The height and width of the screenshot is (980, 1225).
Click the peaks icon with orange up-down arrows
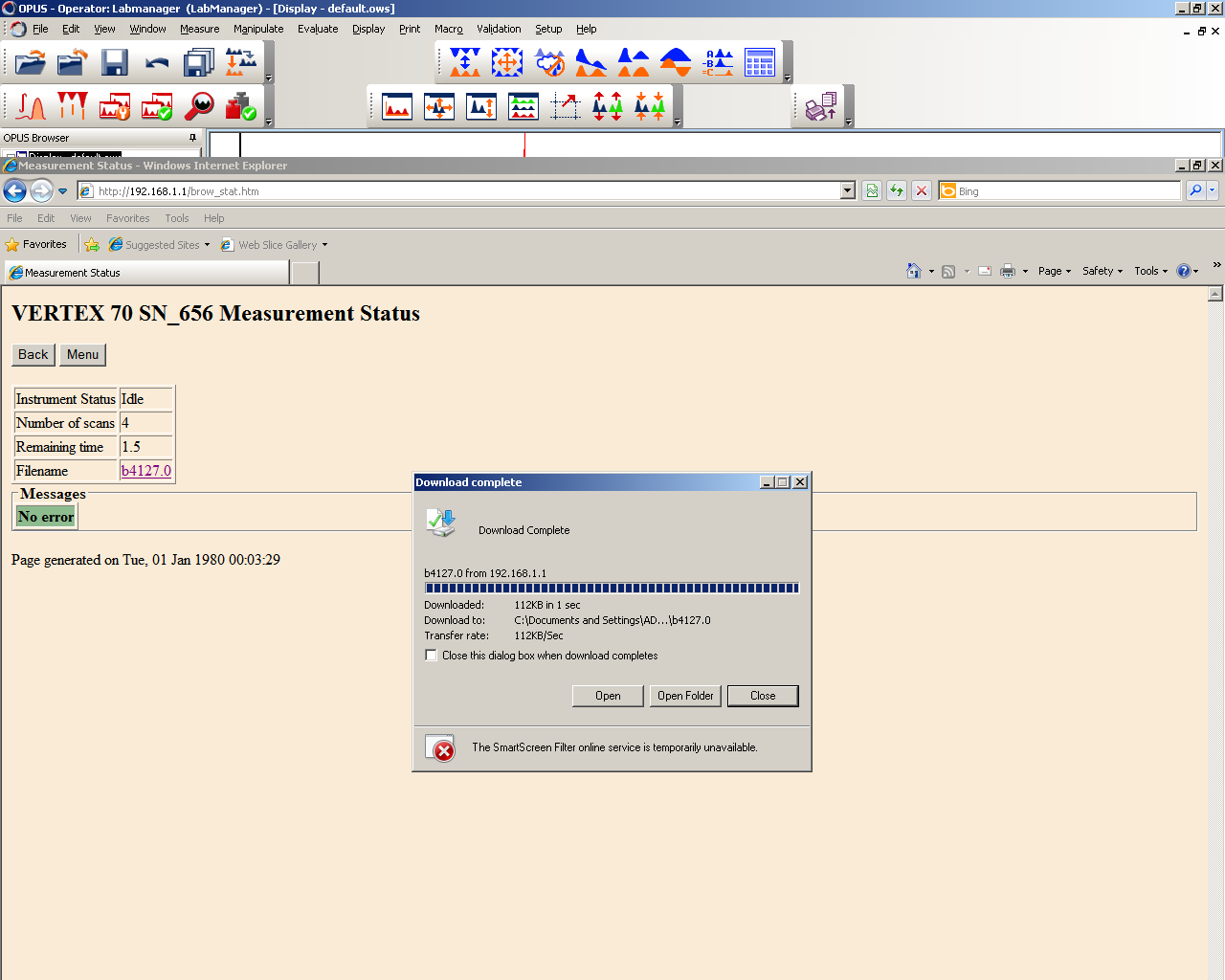650,106
